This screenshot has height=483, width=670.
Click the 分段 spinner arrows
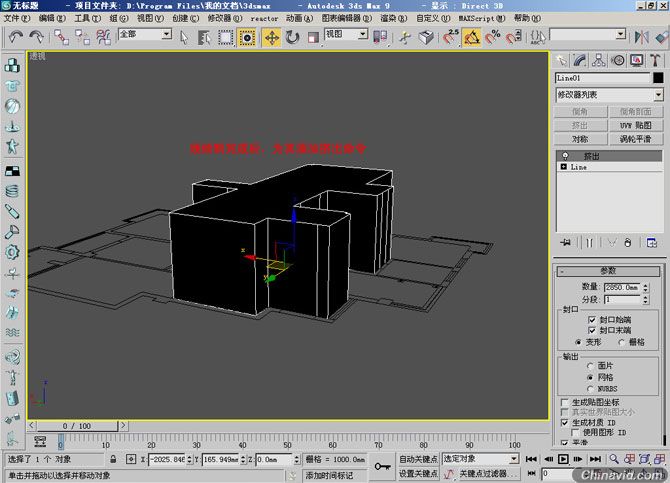point(646,300)
